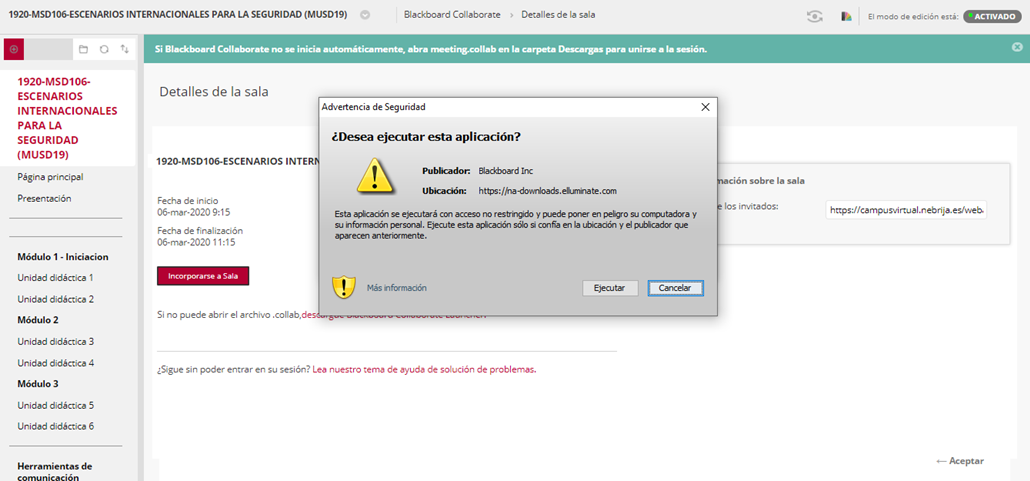Viewport: 1030px width, 481px height.
Task: Click the na-downloads.elluminate.com location text
Action: pos(547,191)
